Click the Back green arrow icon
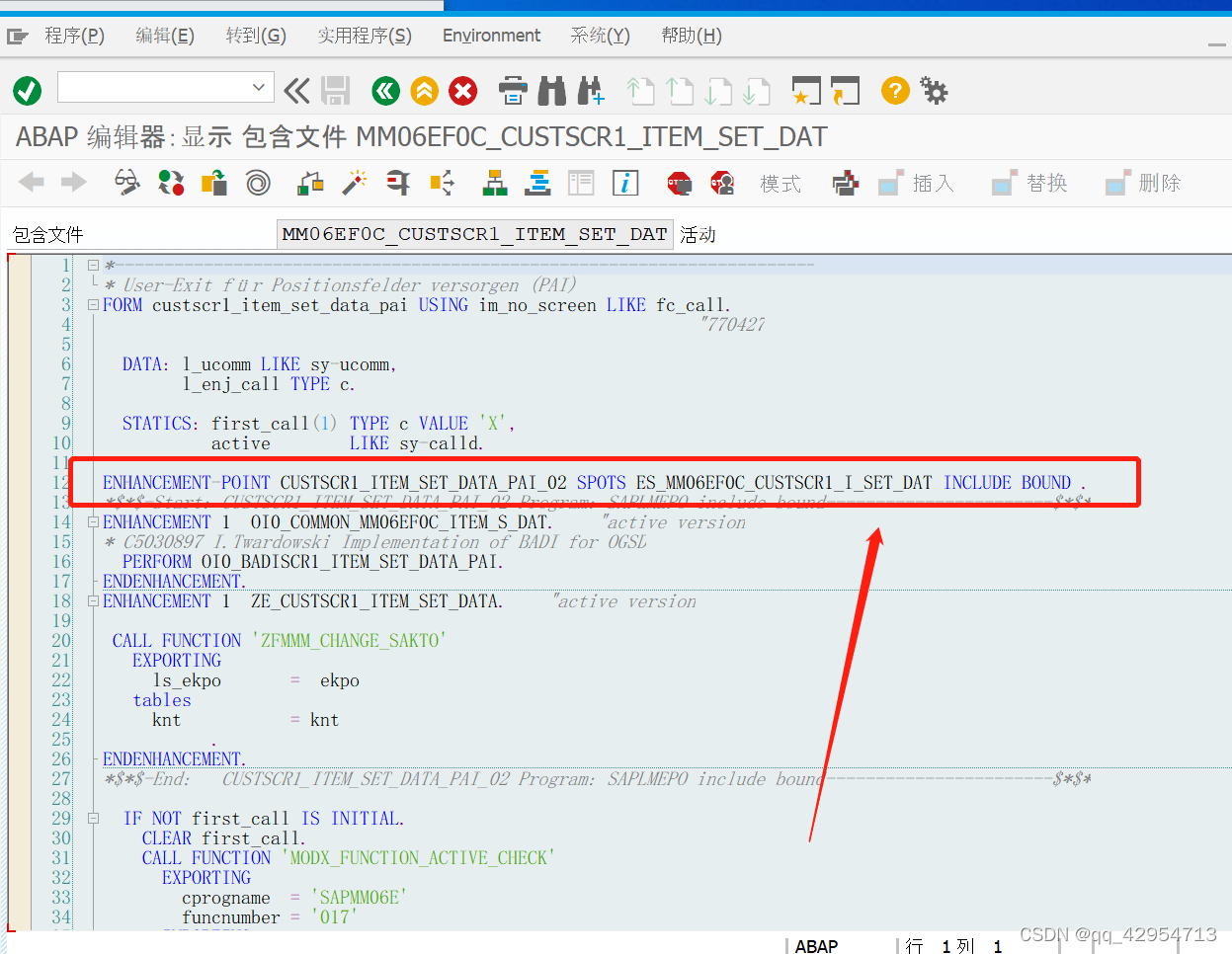Image resolution: width=1232 pixels, height=954 pixels. [x=385, y=90]
